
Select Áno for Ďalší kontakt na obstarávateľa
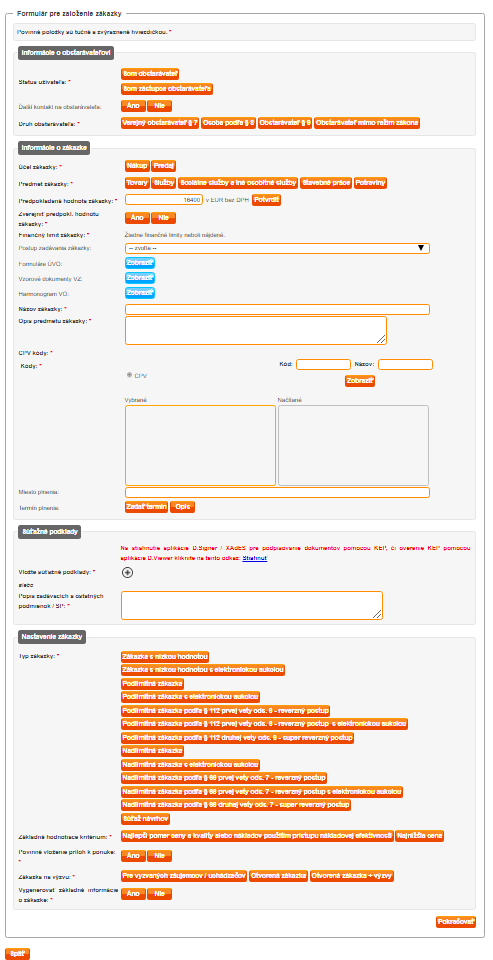(x=133, y=106)
